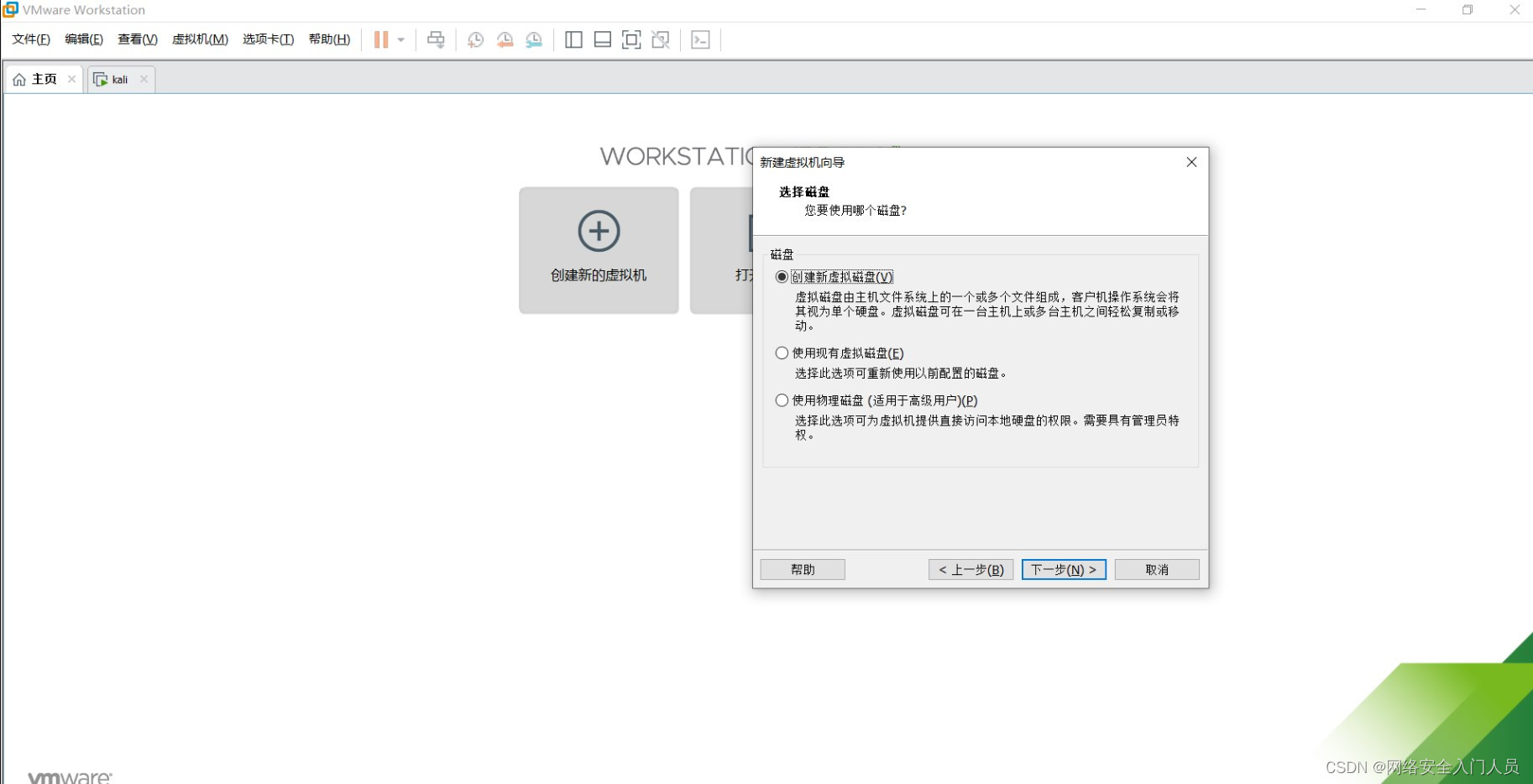The width and height of the screenshot is (1533, 784).
Task: Open the 查看(V) menu
Action: click(x=138, y=39)
